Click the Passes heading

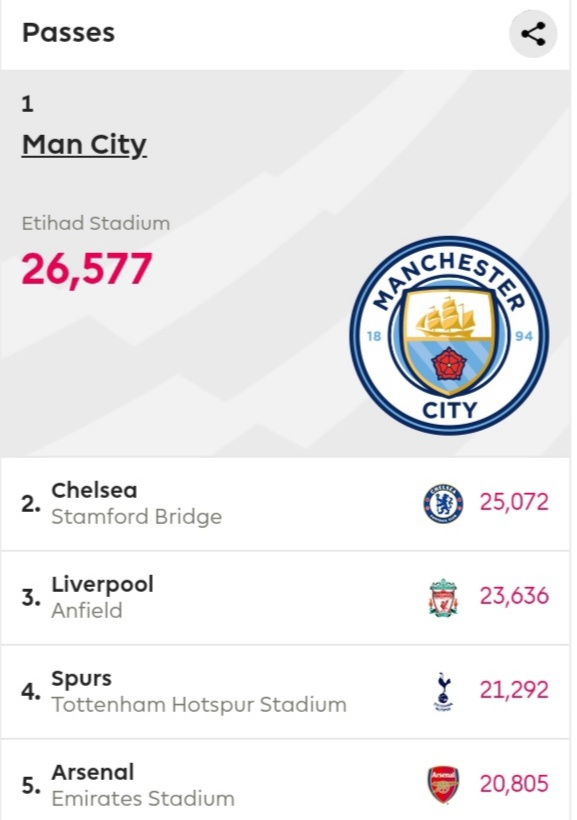[x=69, y=33]
